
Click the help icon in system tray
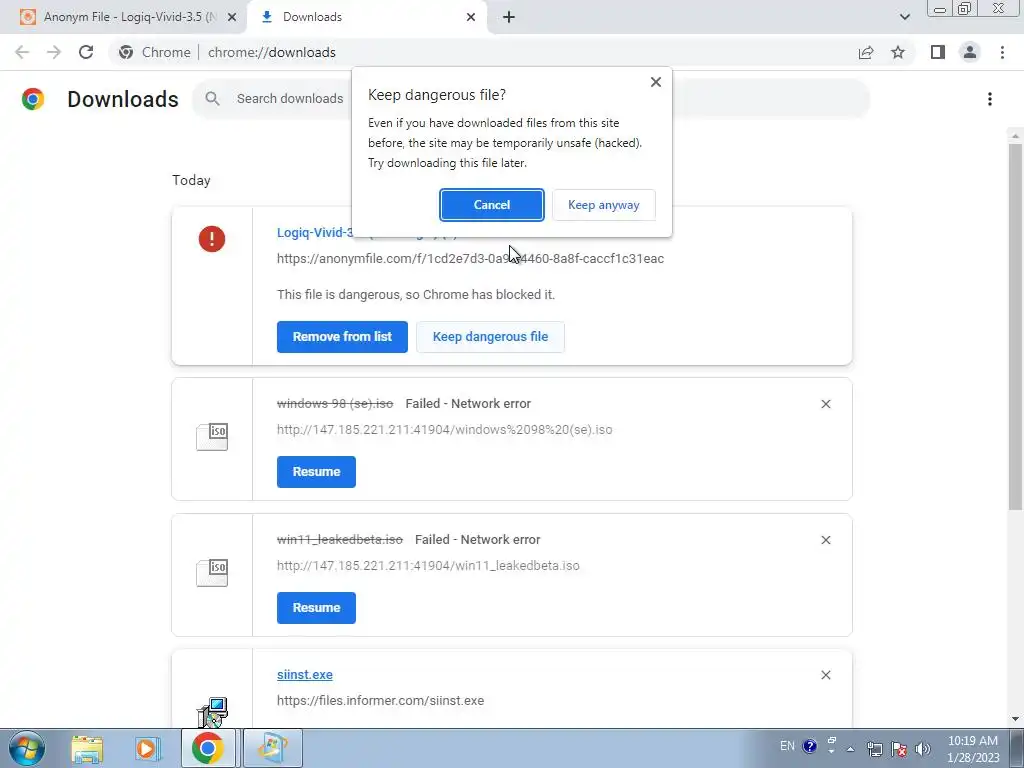click(809, 746)
